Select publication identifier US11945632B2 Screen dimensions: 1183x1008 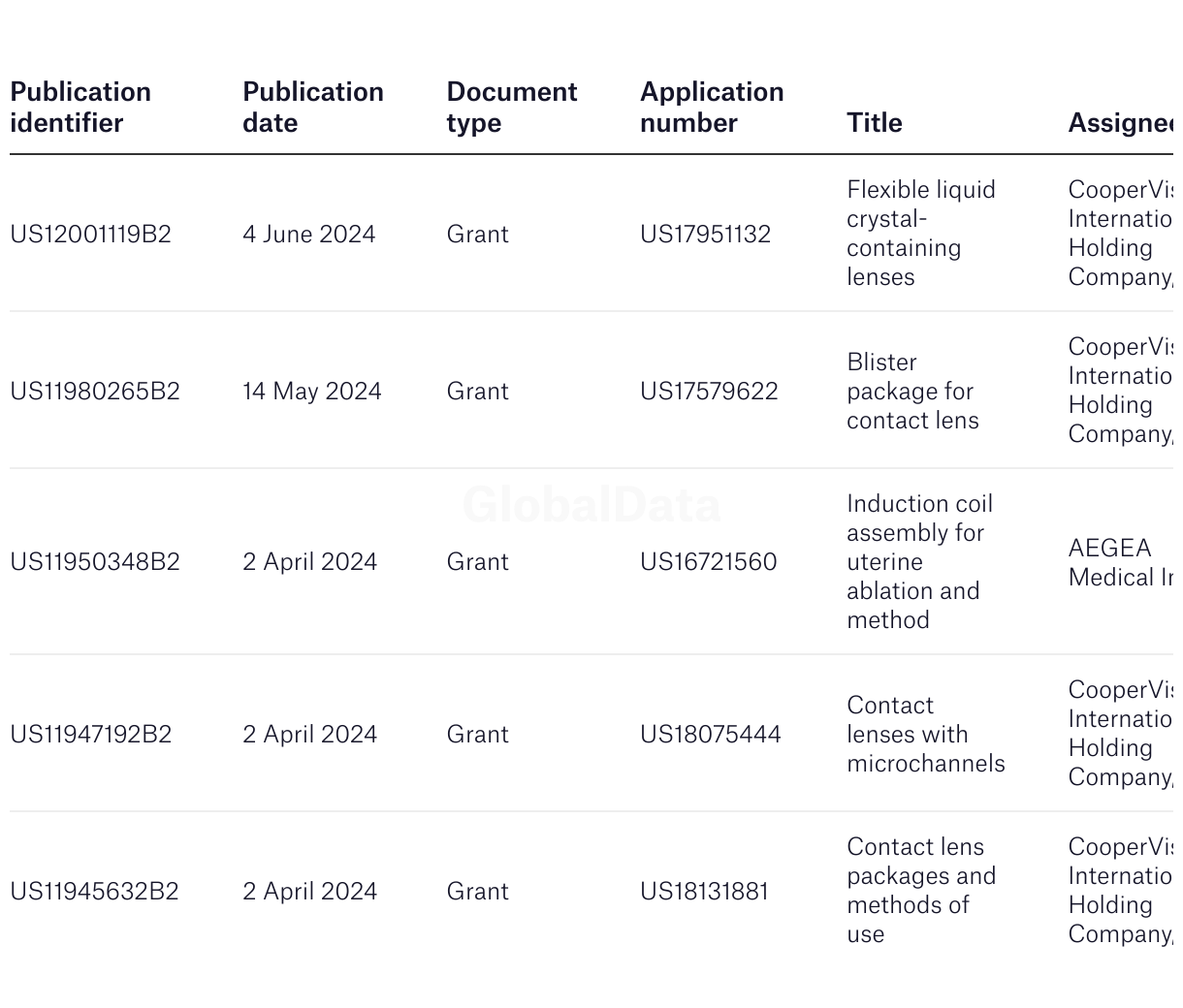coord(95,892)
